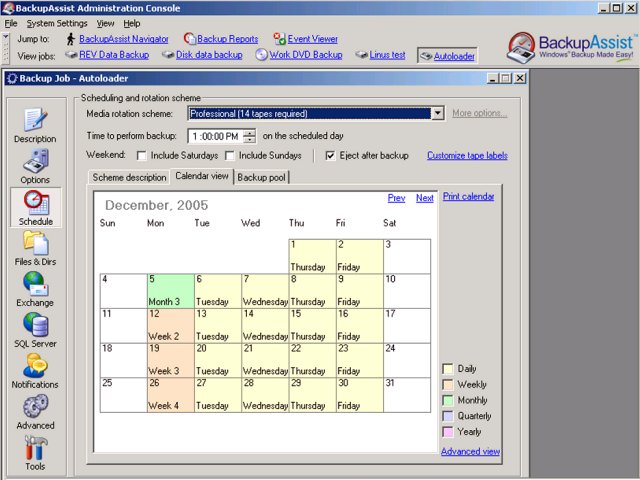
Task: Open REV Data Backup job link
Action: [x=114, y=54]
